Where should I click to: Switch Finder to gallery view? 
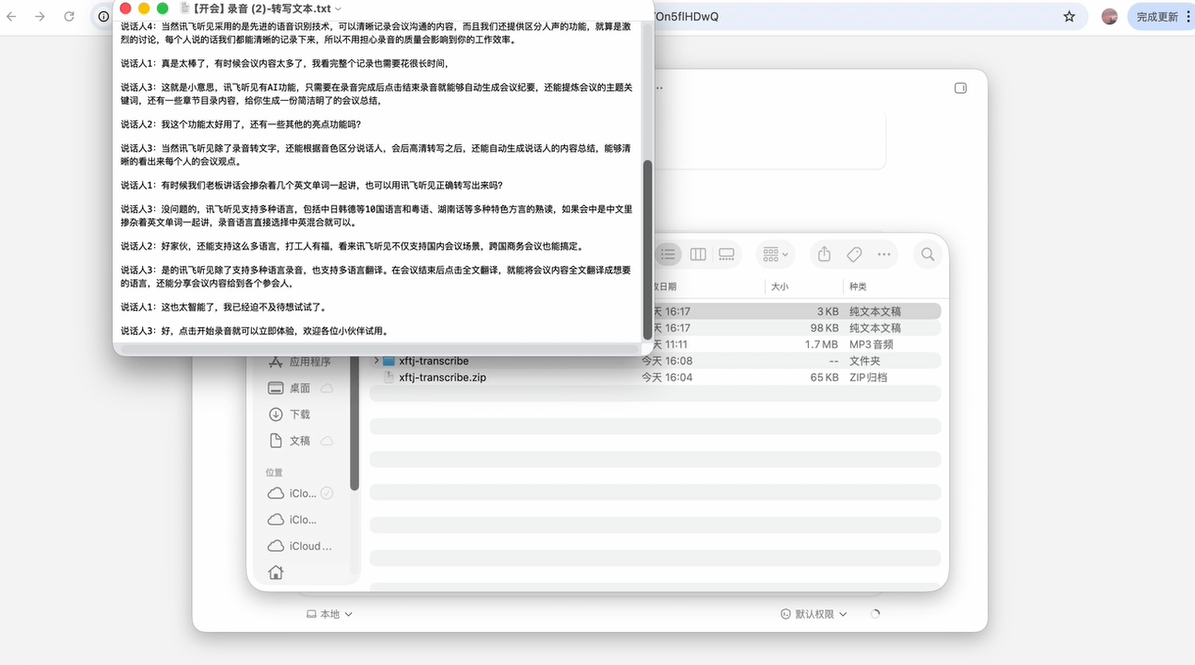point(727,254)
